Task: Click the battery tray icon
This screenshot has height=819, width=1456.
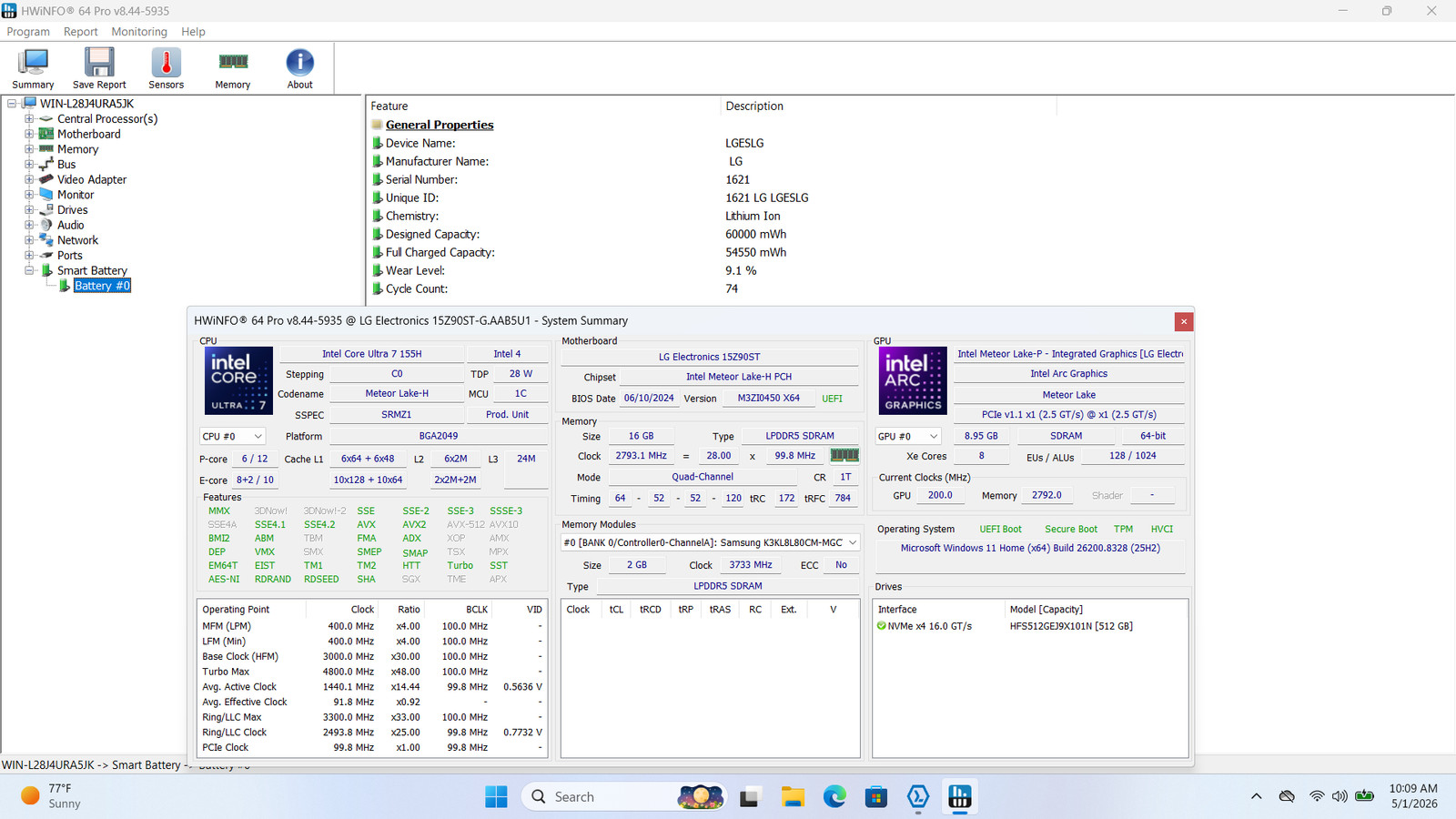Action: [x=1364, y=796]
